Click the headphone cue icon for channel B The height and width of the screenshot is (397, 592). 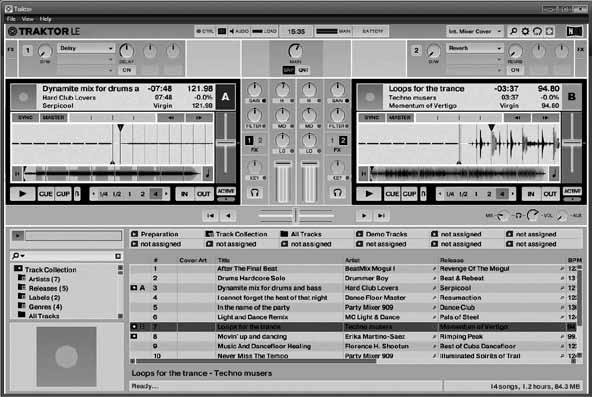point(337,193)
